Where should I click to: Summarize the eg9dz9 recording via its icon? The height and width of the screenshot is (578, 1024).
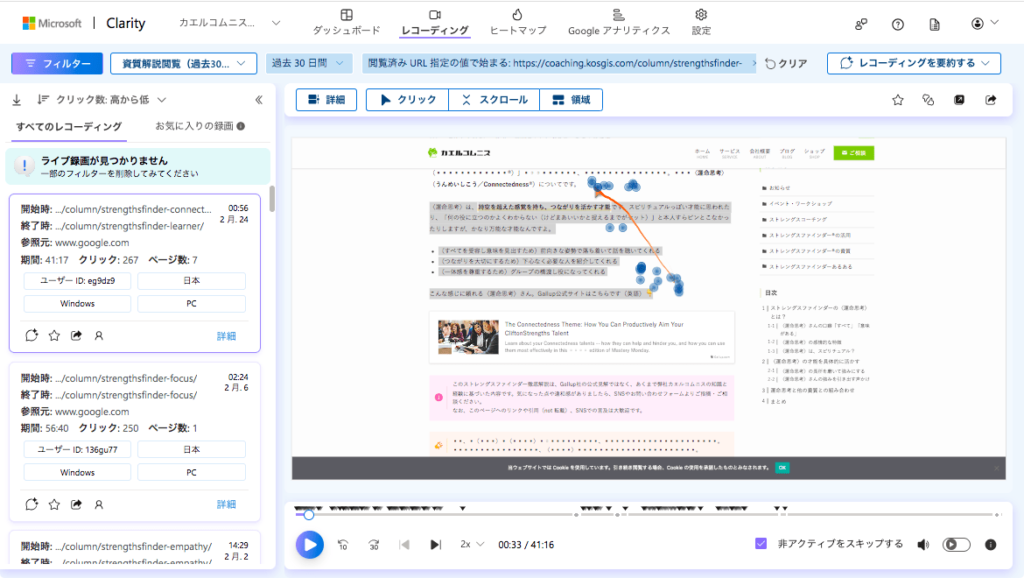(x=31, y=335)
